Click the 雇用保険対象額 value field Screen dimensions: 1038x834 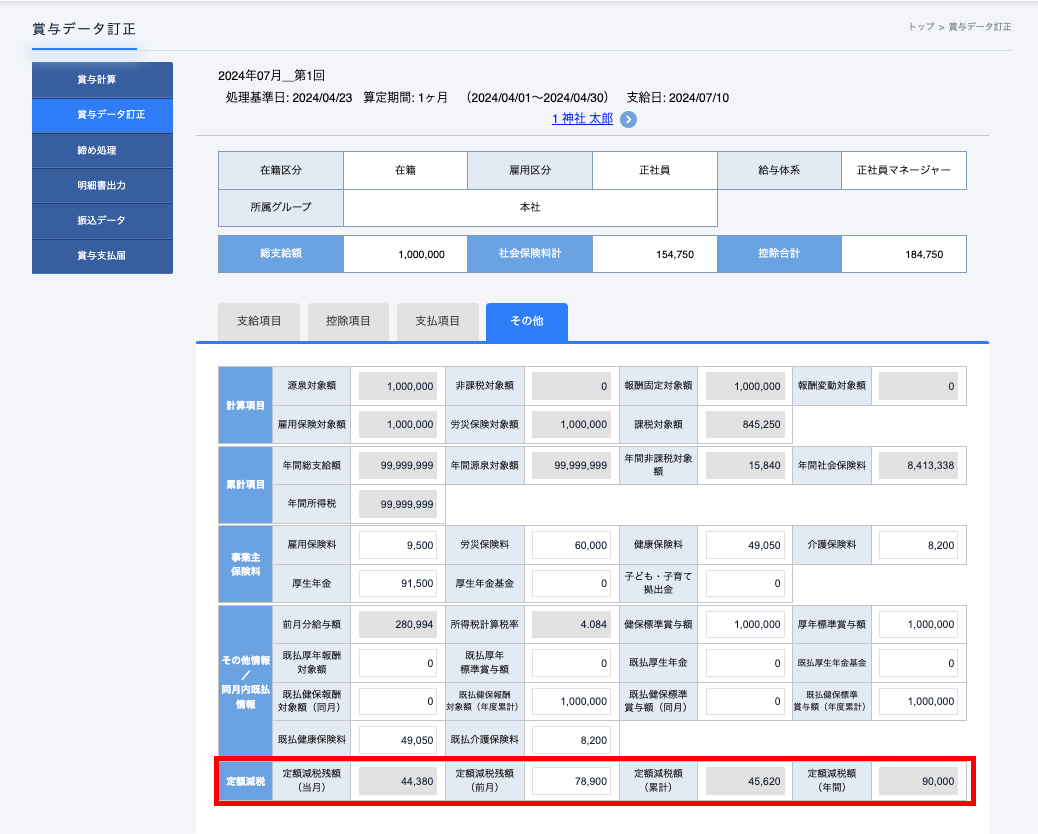398,424
